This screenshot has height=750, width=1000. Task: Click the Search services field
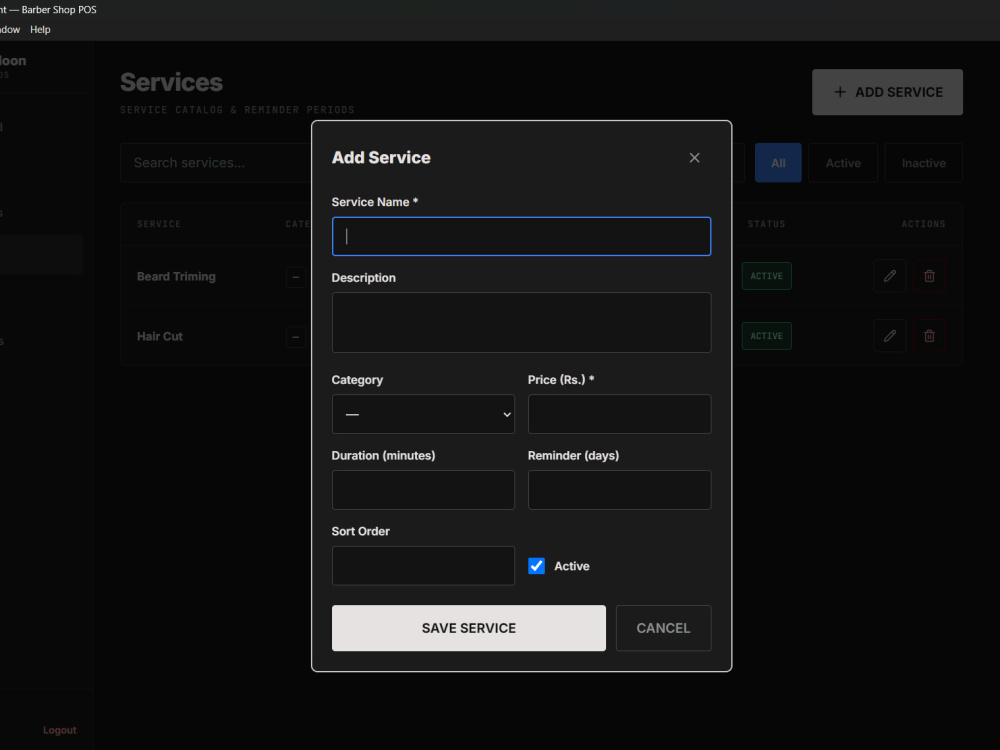(217, 163)
